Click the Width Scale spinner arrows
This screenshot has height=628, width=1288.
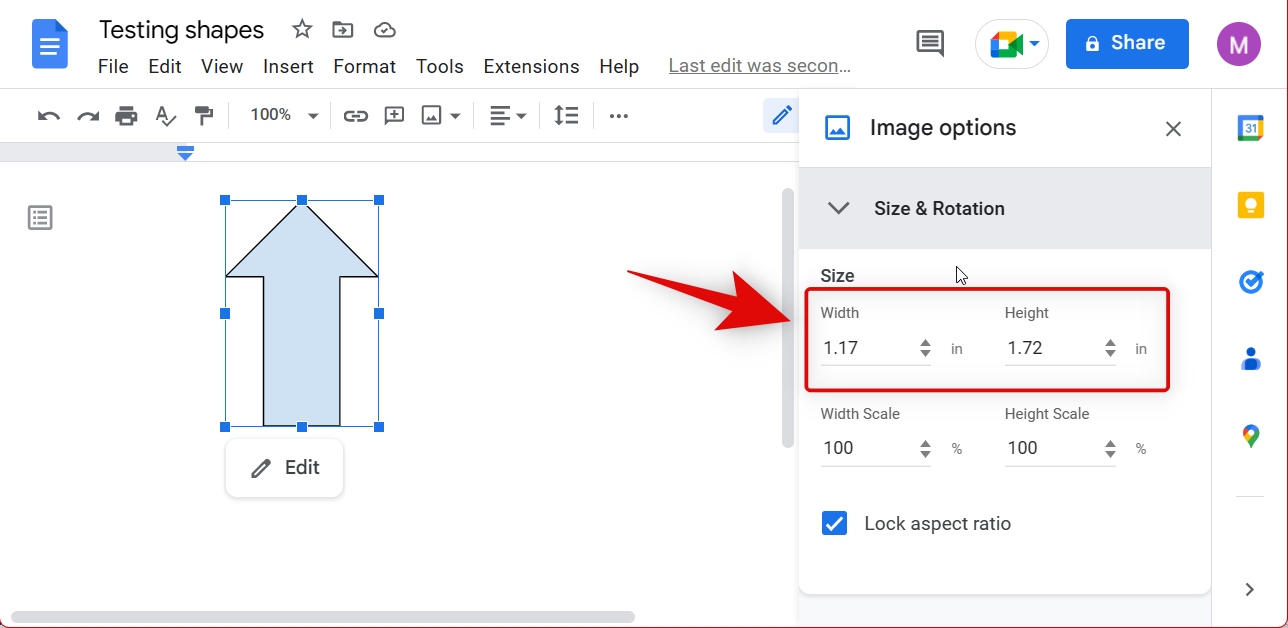pos(925,448)
